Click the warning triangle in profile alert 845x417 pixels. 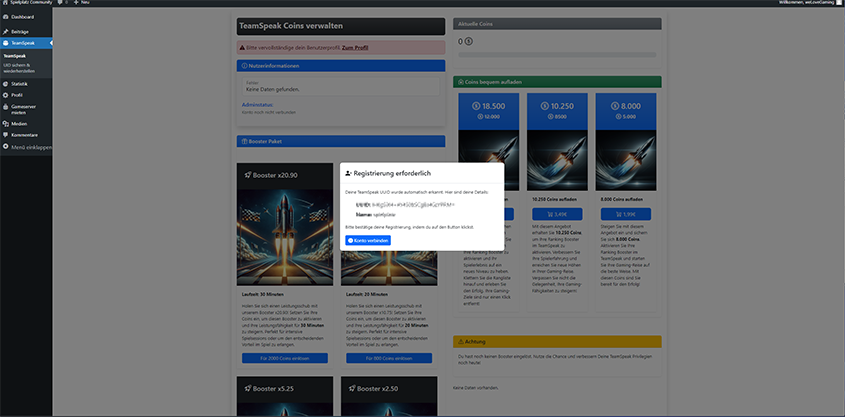pyautogui.click(x=243, y=48)
